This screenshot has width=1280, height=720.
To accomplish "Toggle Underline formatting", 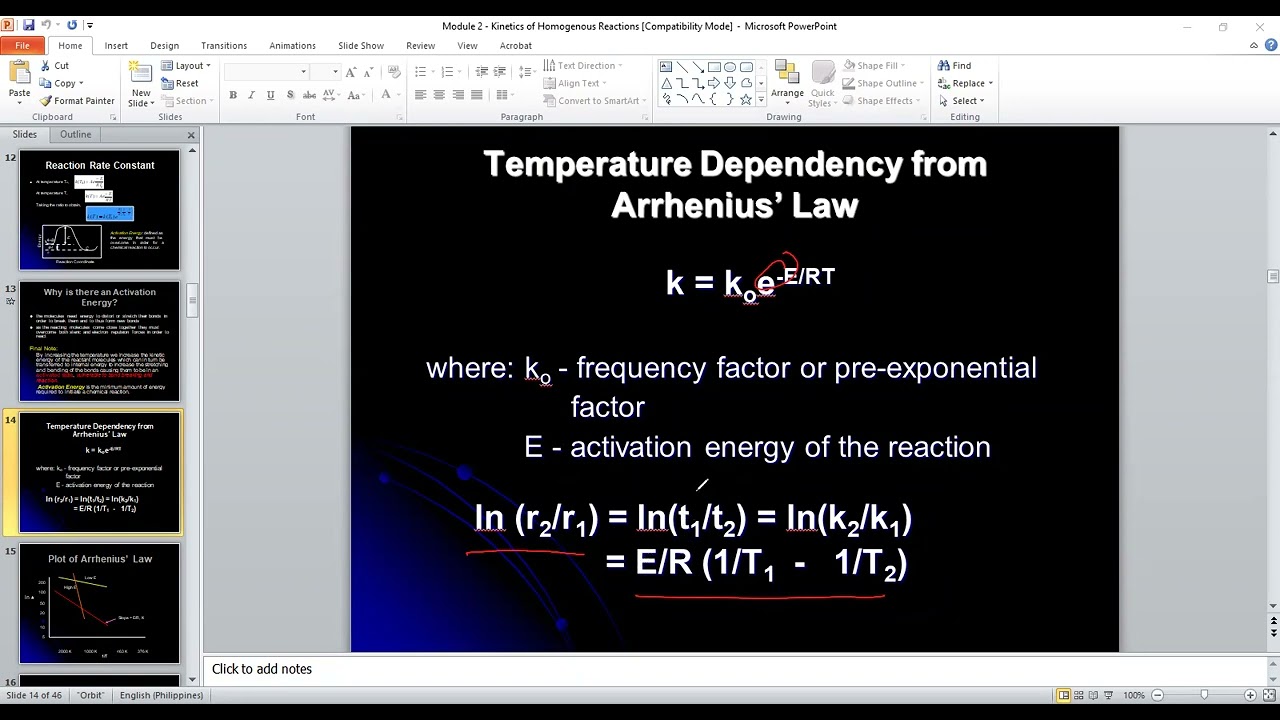I will (271, 95).
